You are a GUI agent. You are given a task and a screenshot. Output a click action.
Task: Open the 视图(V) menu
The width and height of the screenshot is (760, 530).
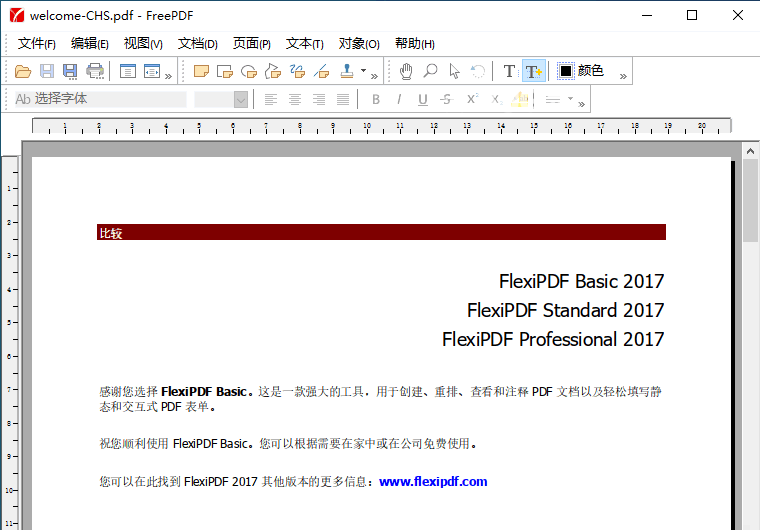click(143, 44)
